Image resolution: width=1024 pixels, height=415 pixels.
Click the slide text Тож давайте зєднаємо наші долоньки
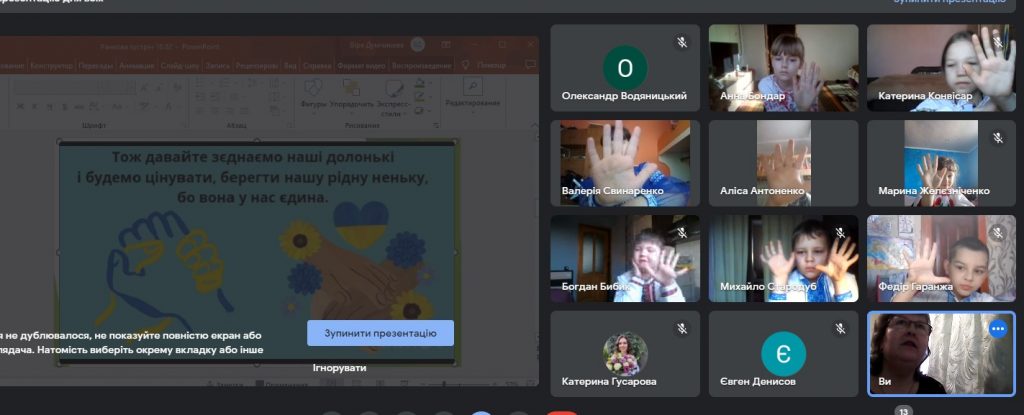(x=253, y=158)
